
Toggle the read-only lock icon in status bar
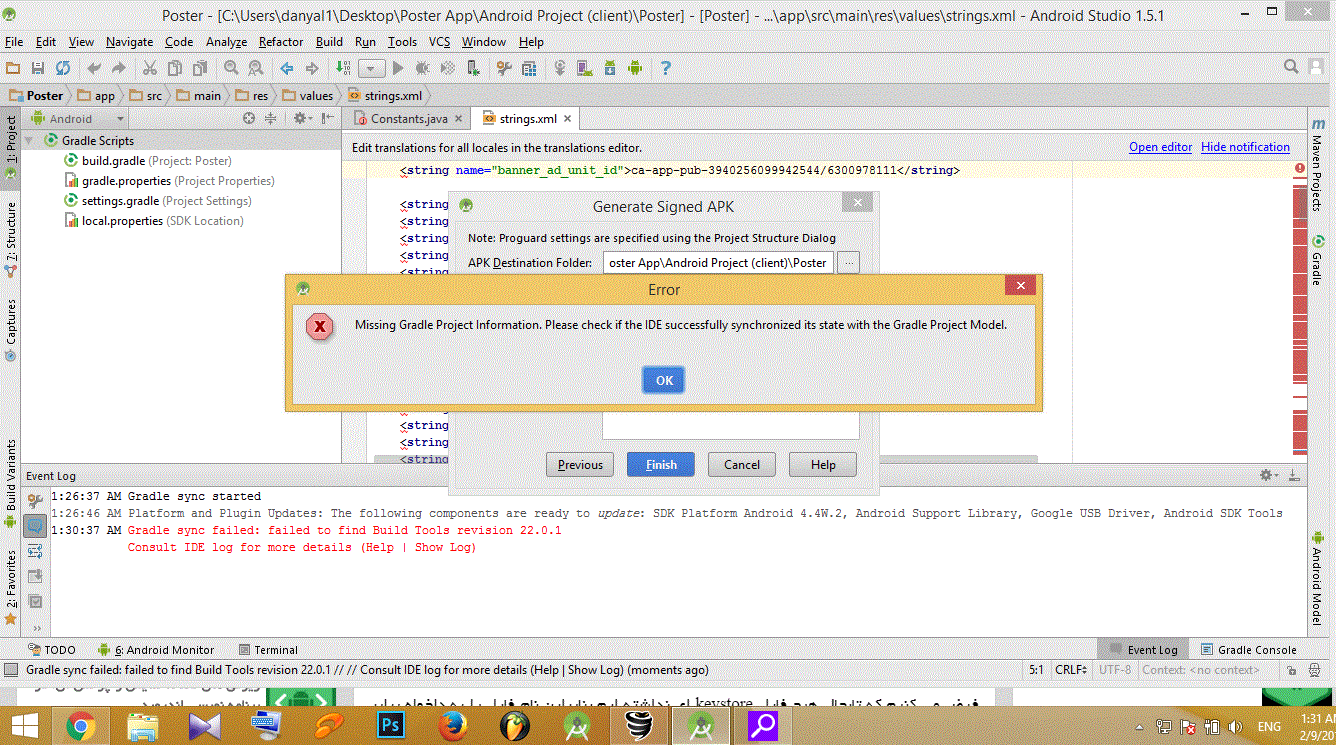pos(1291,670)
